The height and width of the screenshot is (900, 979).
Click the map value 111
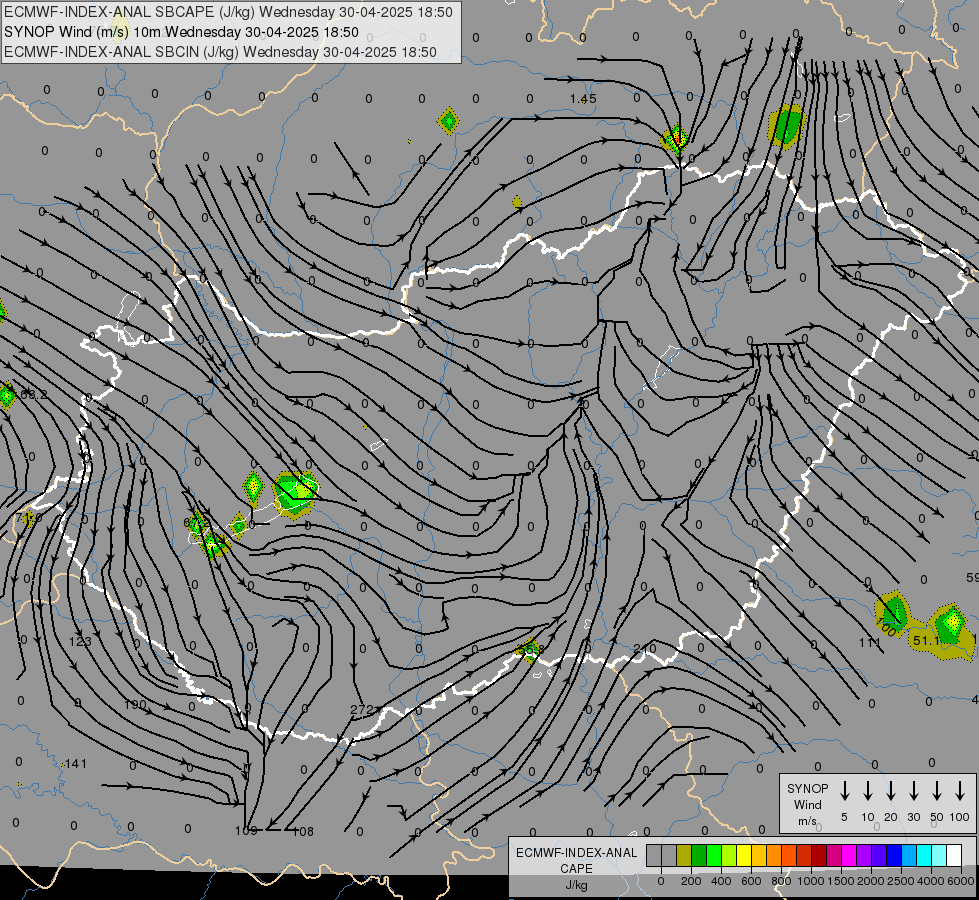[870, 642]
